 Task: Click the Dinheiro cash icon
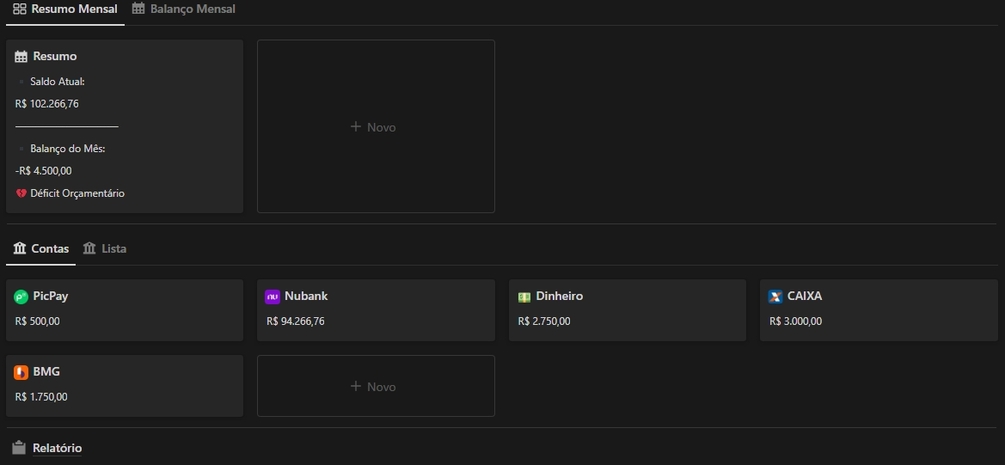click(x=524, y=297)
